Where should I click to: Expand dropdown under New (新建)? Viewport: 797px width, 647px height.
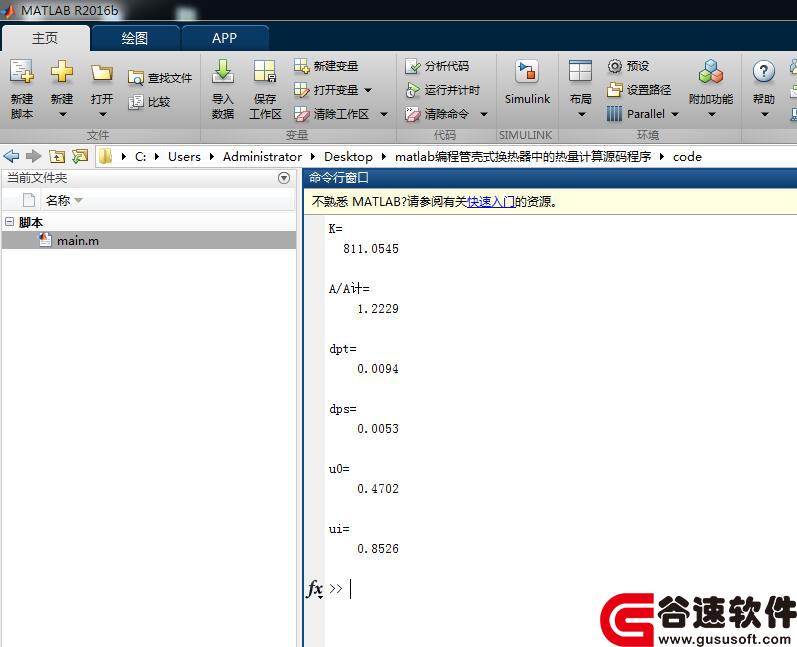[x=62, y=114]
